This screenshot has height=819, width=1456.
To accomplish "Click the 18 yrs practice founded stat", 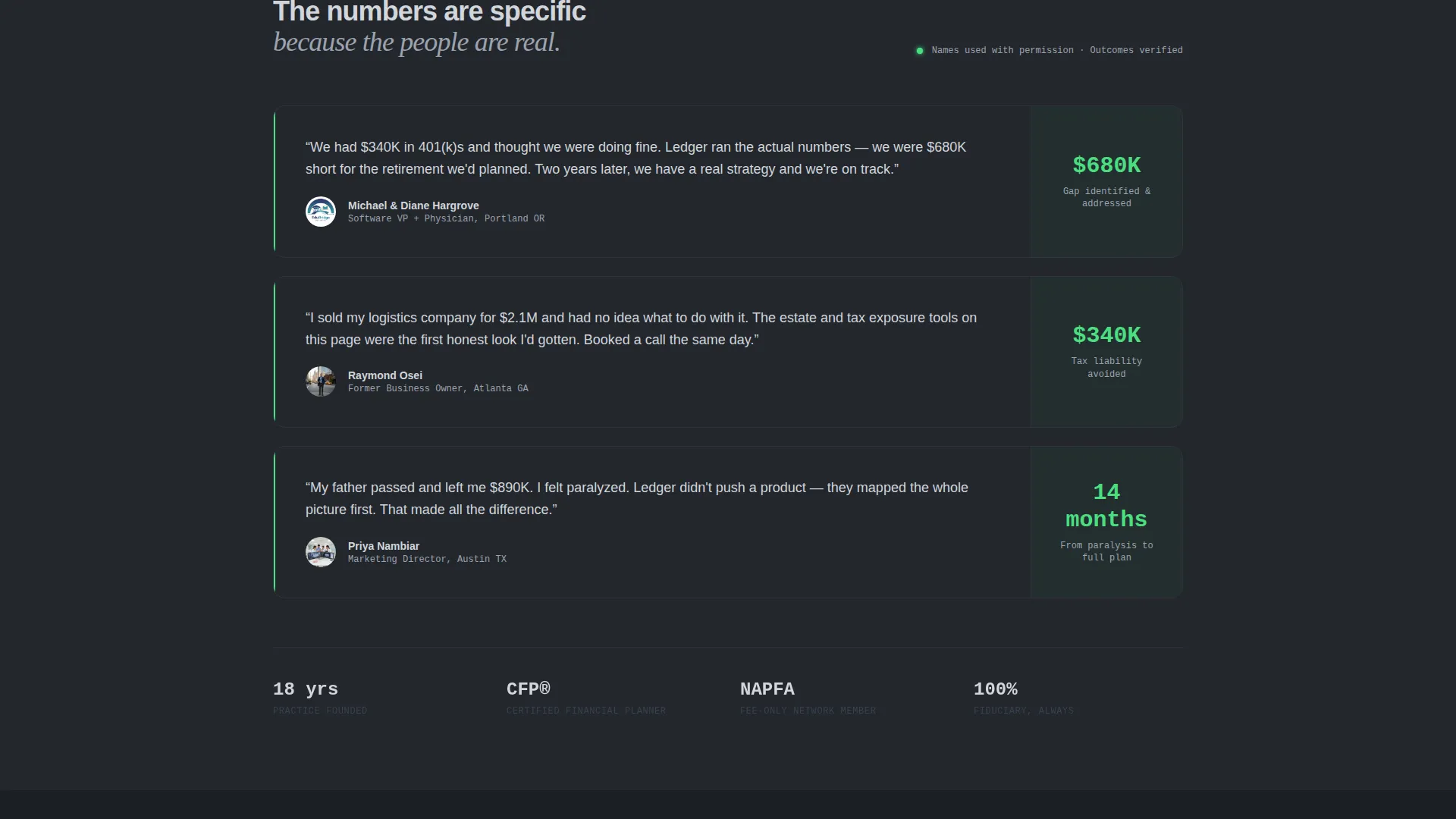I will (320, 698).
